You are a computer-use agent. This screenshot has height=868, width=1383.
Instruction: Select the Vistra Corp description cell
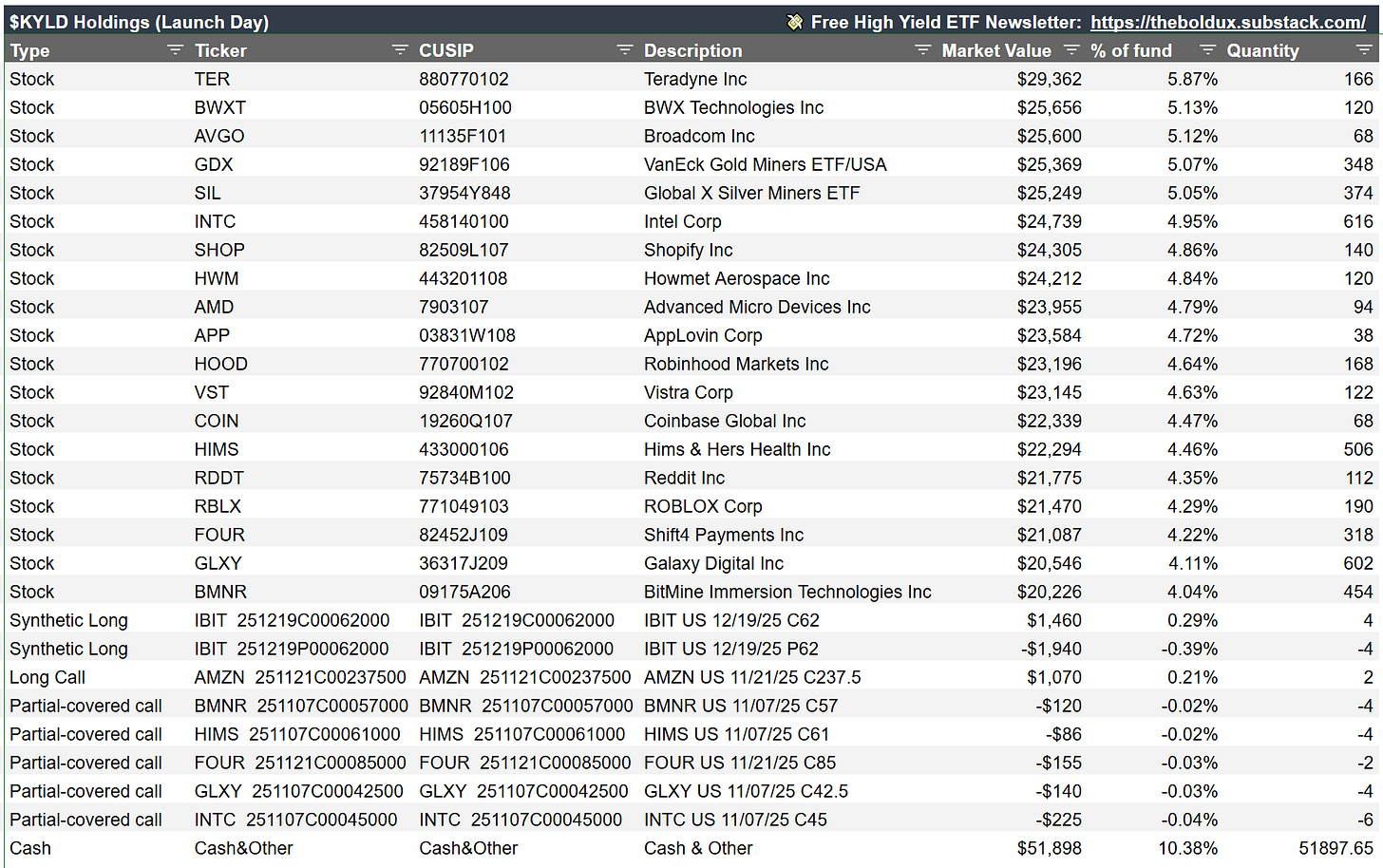pyautogui.click(x=689, y=392)
